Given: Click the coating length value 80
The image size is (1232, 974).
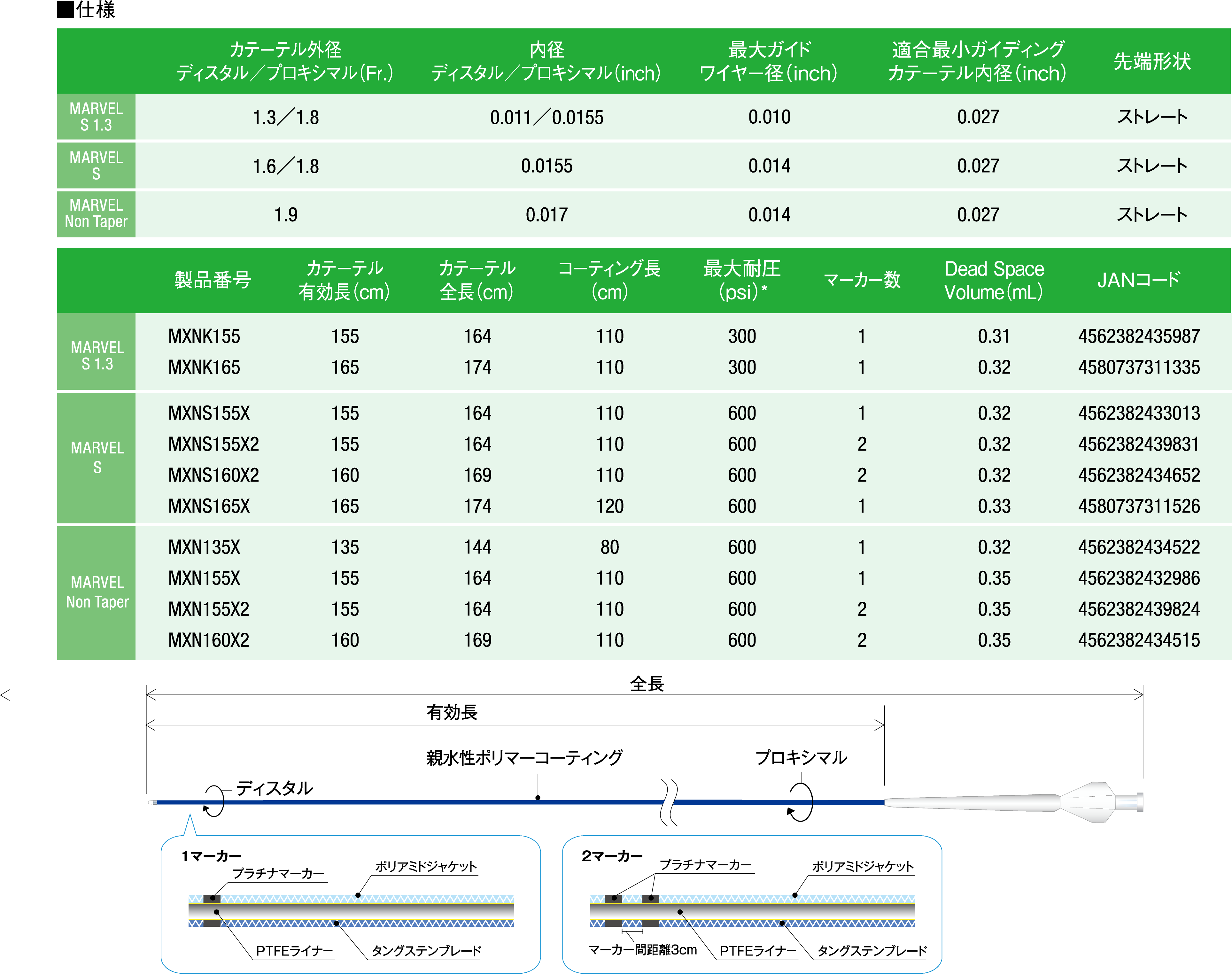Looking at the screenshot, I should click(609, 547).
